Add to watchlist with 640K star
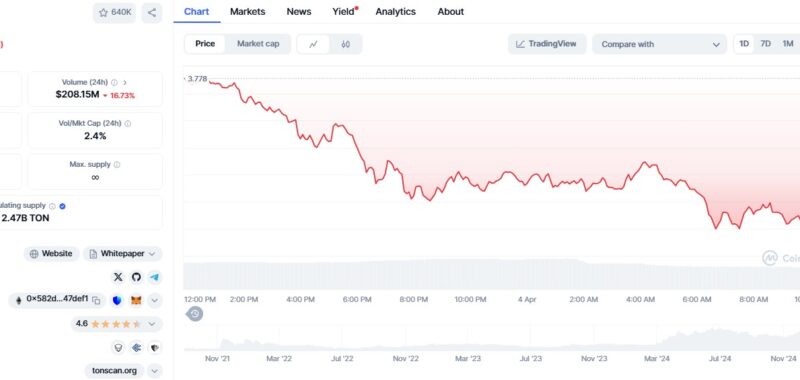 pos(115,13)
